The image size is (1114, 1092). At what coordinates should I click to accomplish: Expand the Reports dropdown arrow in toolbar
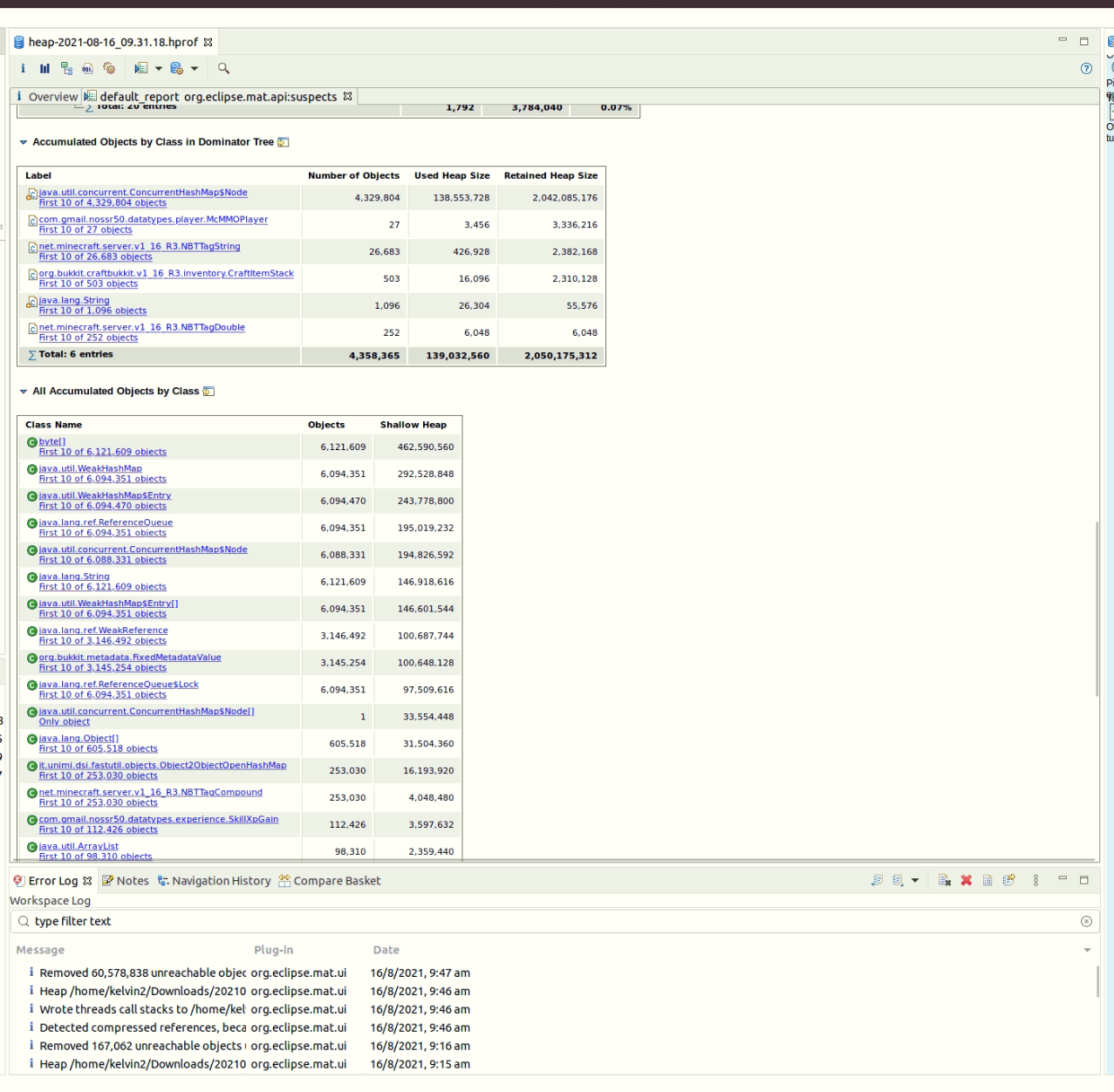(159, 68)
